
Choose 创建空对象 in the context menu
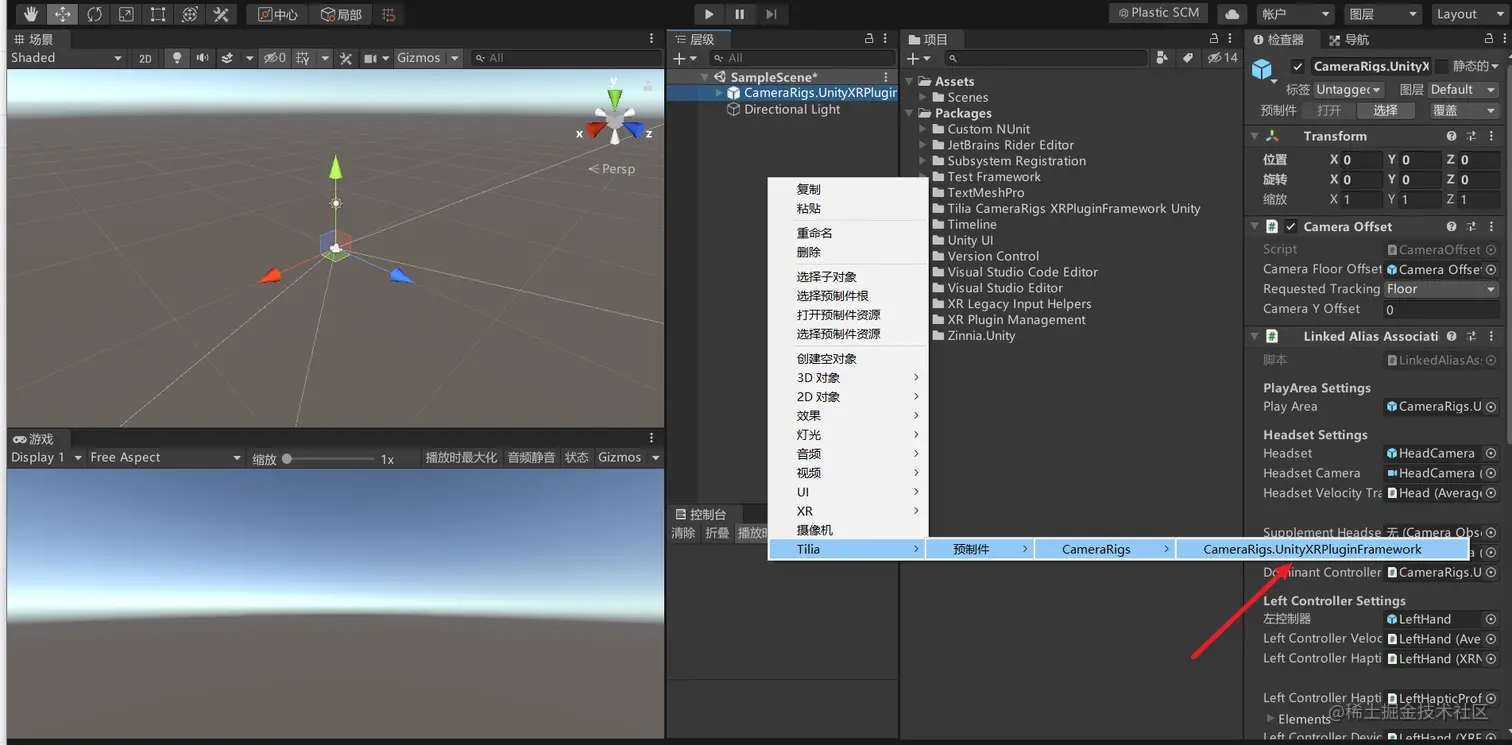pos(826,359)
